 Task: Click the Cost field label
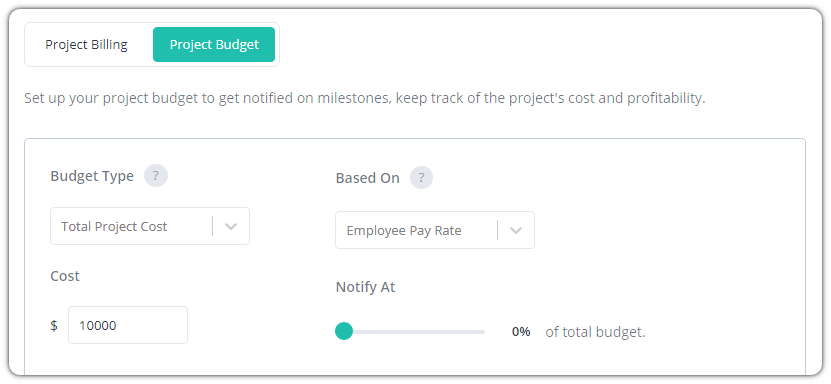click(65, 276)
